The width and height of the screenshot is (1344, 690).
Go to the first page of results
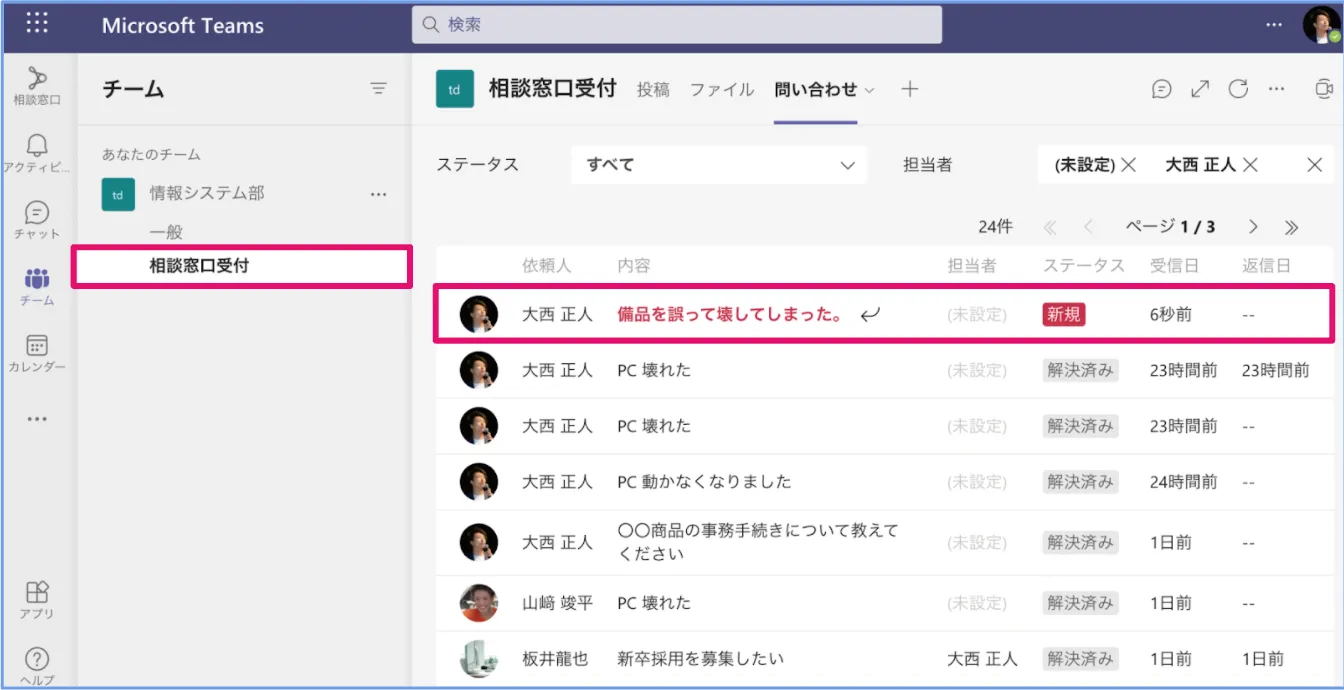pos(1050,227)
